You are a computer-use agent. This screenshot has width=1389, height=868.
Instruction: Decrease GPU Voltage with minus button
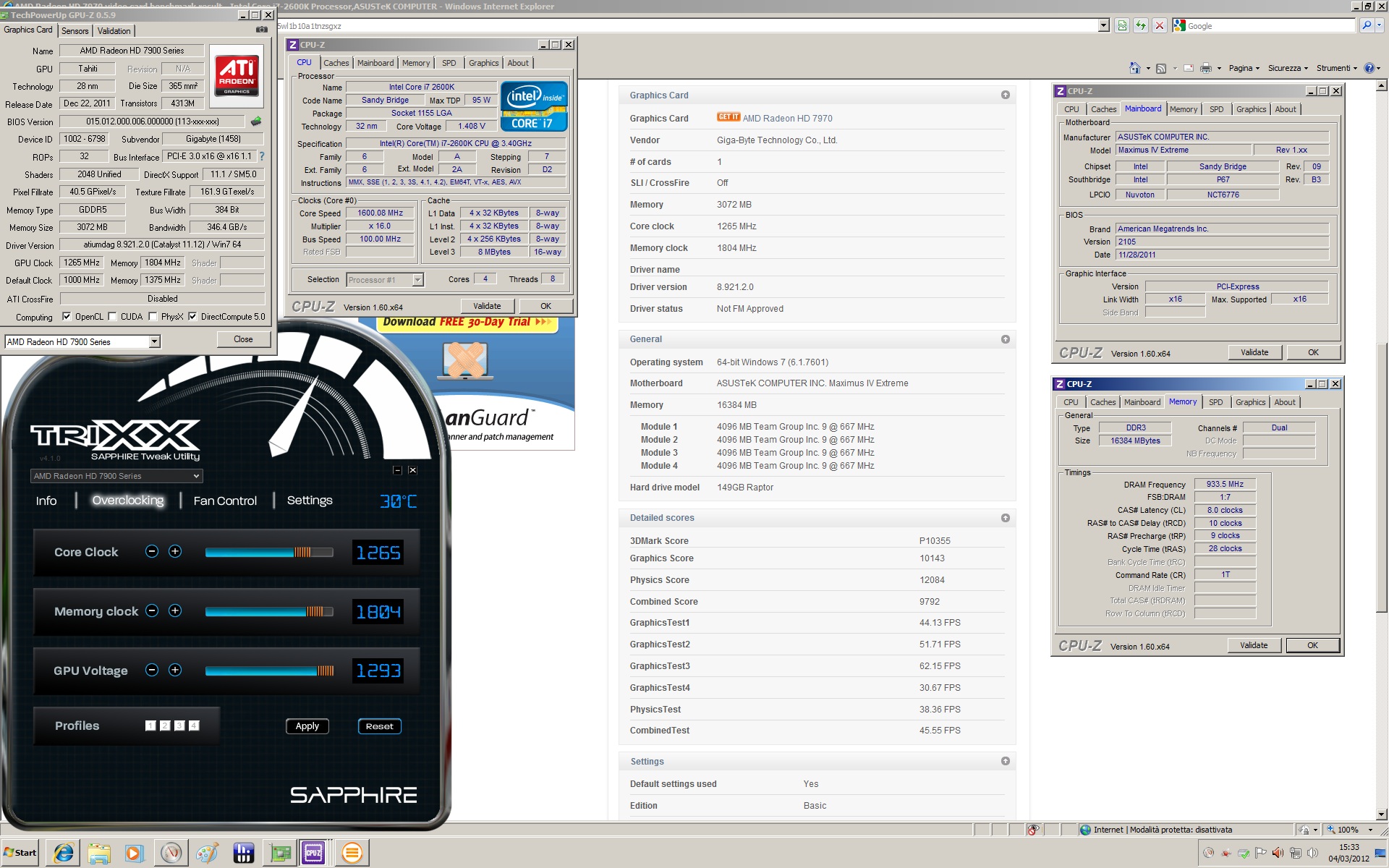(152, 670)
